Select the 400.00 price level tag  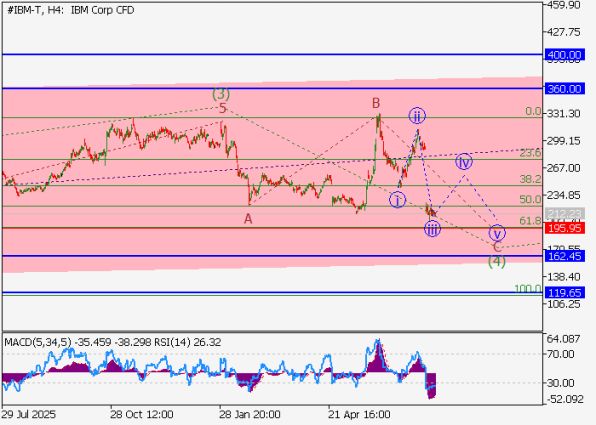[565, 55]
